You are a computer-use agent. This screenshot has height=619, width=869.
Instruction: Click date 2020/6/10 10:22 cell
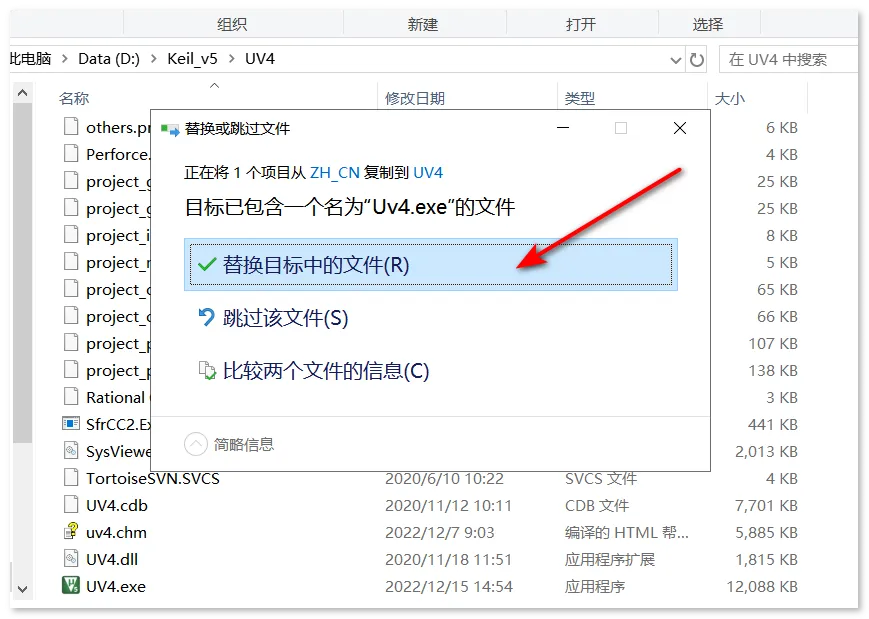pos(444,478)
